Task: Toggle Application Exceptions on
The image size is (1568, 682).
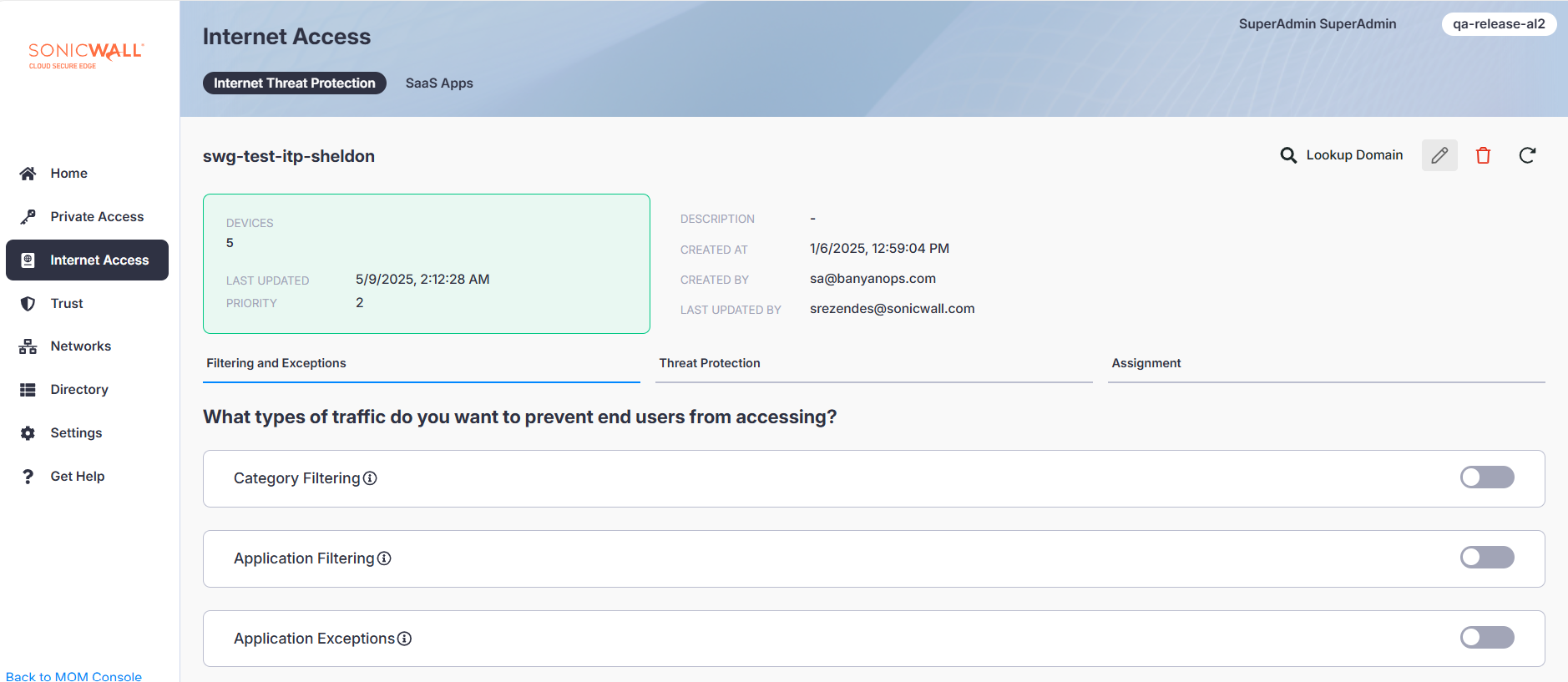Action: (1486, 638)
